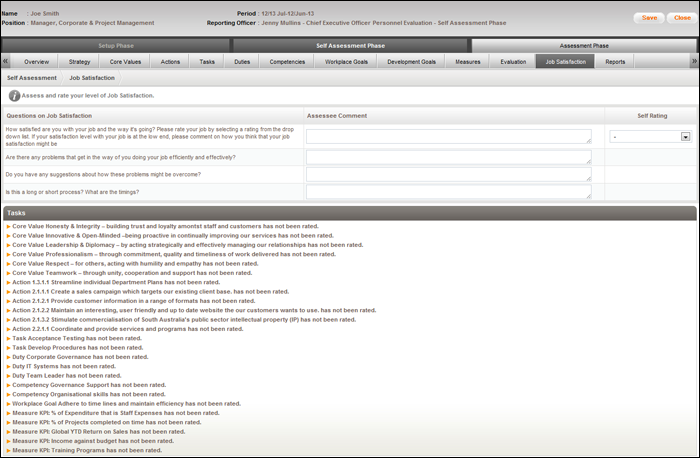Select the Job Satisfaction tab
Screen dimensions: 700x458
pos(566,62)
